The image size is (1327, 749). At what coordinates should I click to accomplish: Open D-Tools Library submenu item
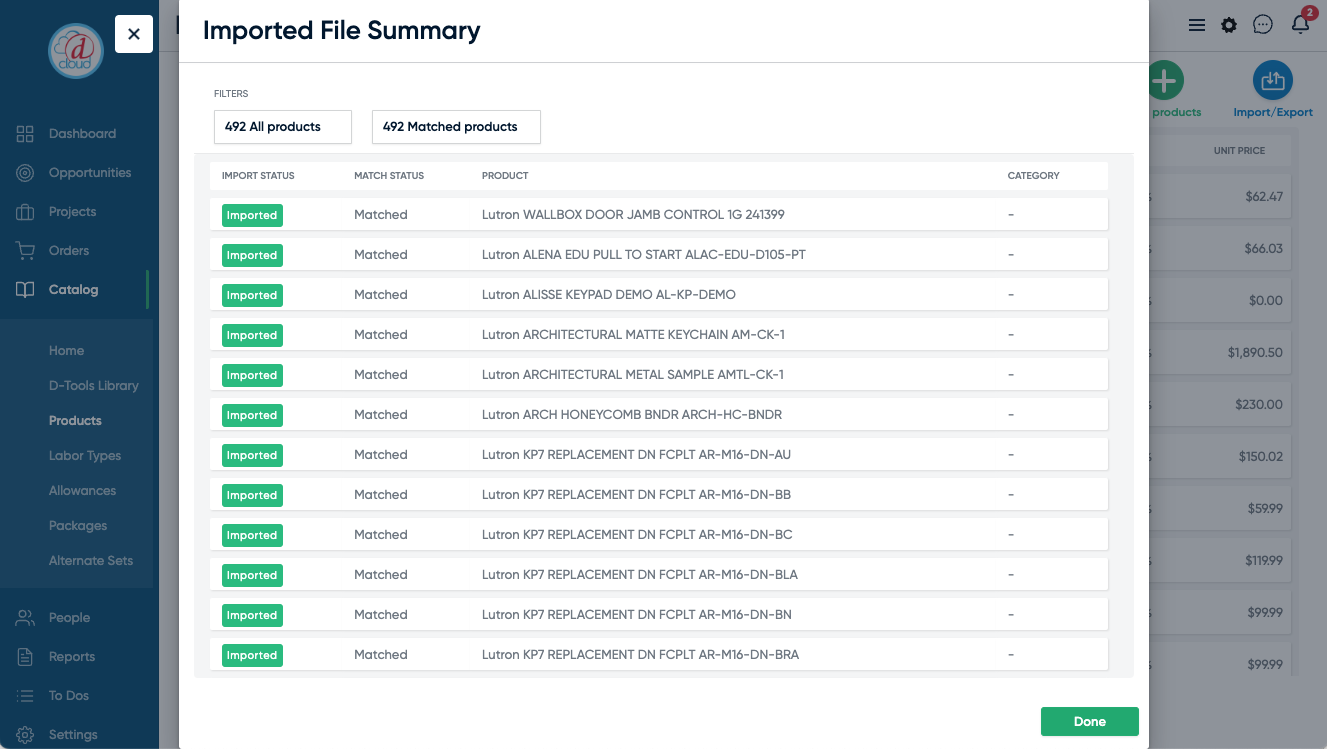click(x=94, y=386)
